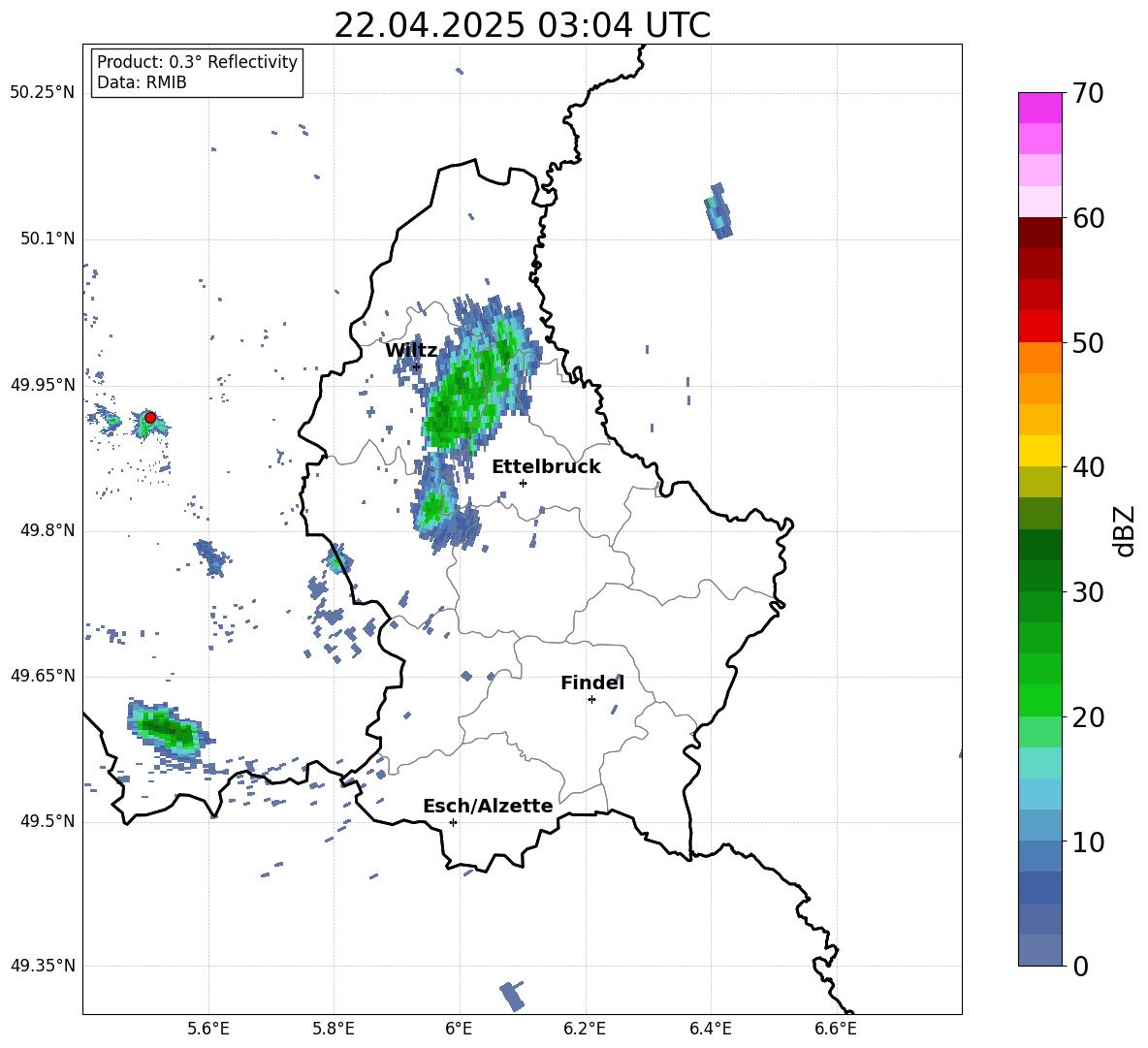Click the 10 value on the colorbar
The width and height of the screenshot is (1148, 1048).
point(1089,842)
